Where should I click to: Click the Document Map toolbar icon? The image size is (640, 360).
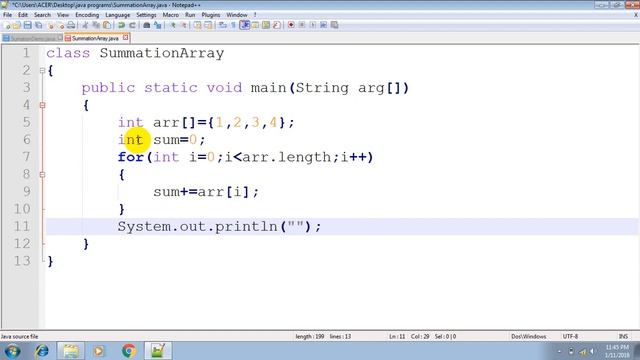[266, 25]
